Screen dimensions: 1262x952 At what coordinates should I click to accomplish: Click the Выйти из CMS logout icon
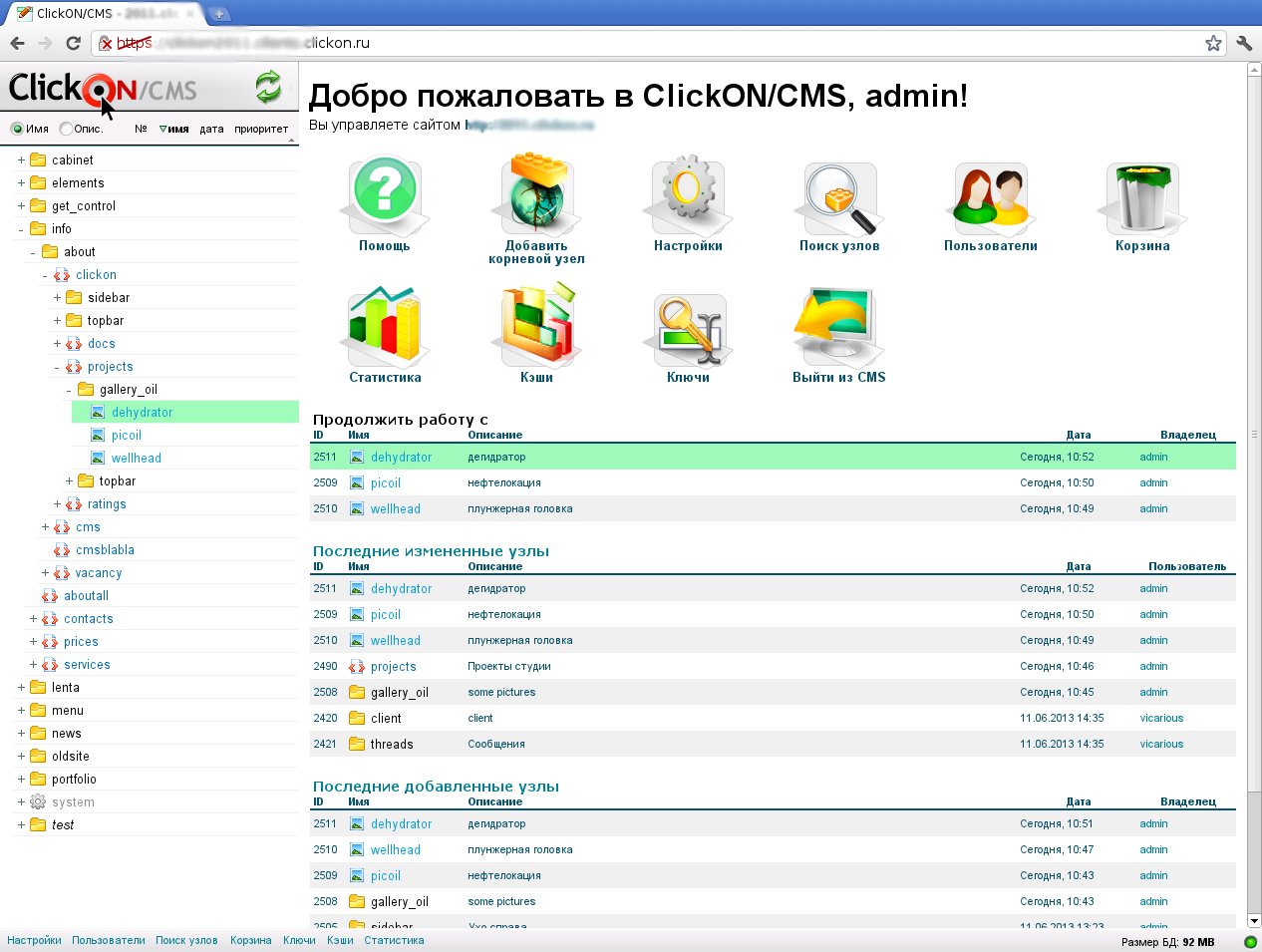(x=839, y=326)
